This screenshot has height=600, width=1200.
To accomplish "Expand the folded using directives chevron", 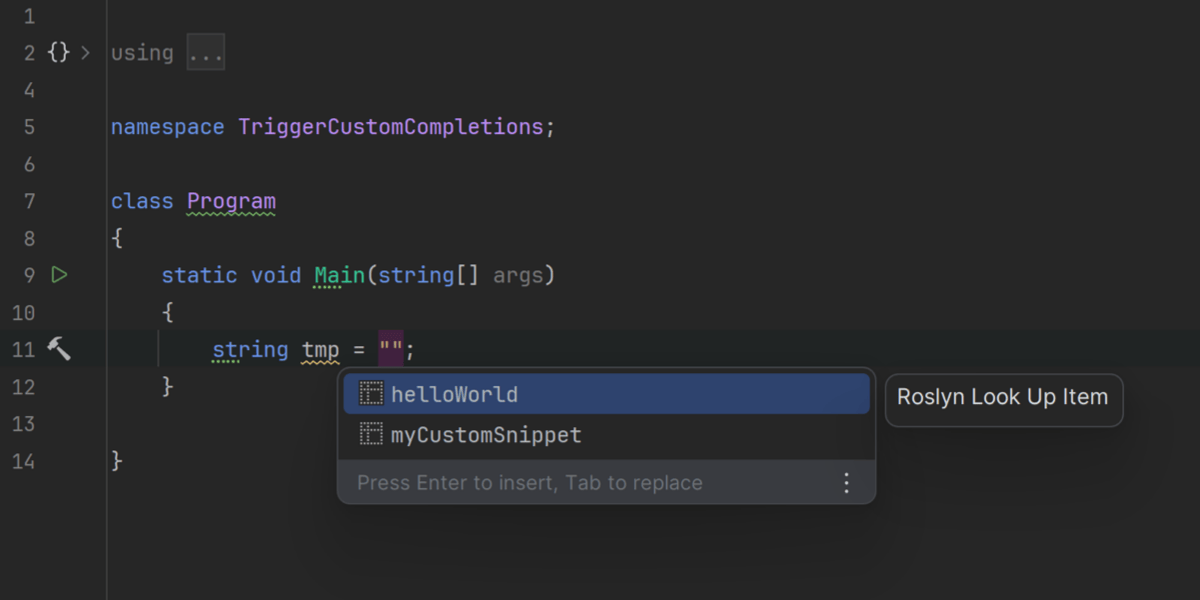I will (x=85, y=53).
